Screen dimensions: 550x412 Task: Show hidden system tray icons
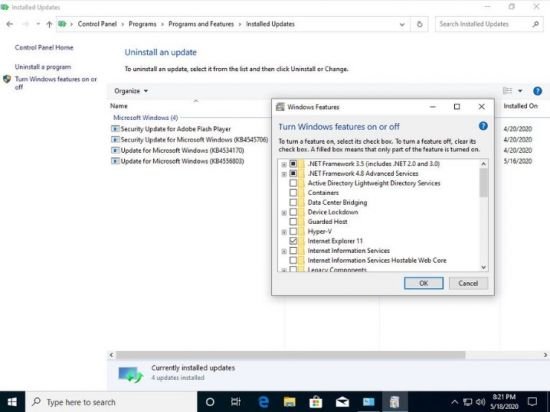tap(454, 402)
